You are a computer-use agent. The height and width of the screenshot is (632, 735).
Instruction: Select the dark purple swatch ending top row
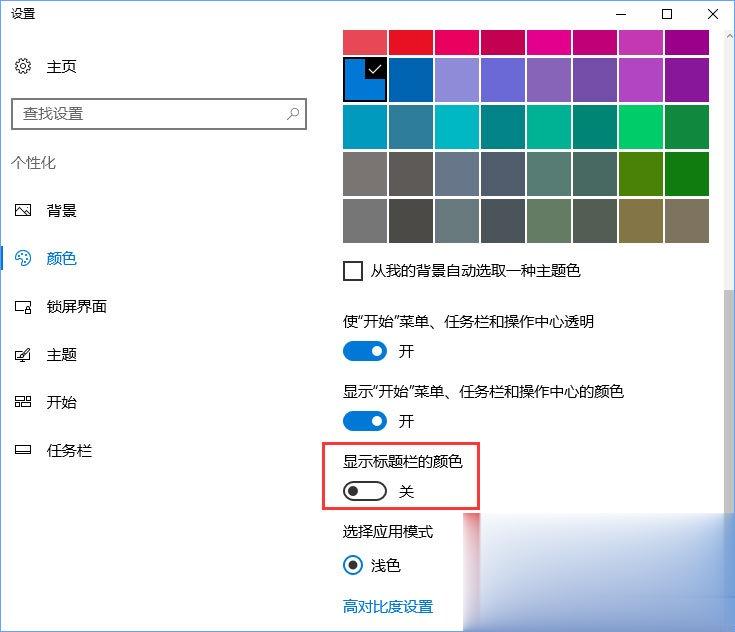687,42
